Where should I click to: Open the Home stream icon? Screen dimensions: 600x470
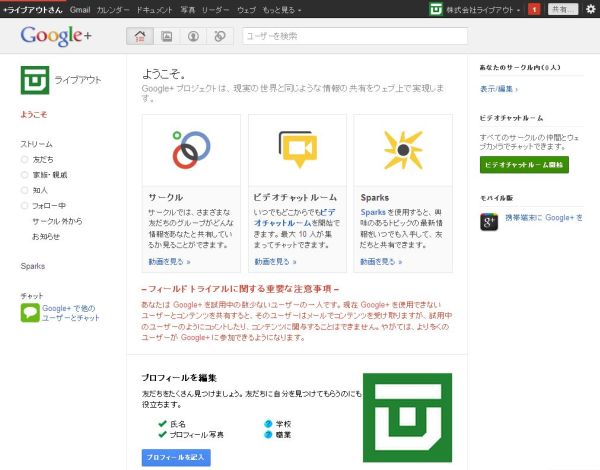click(140, 36)
